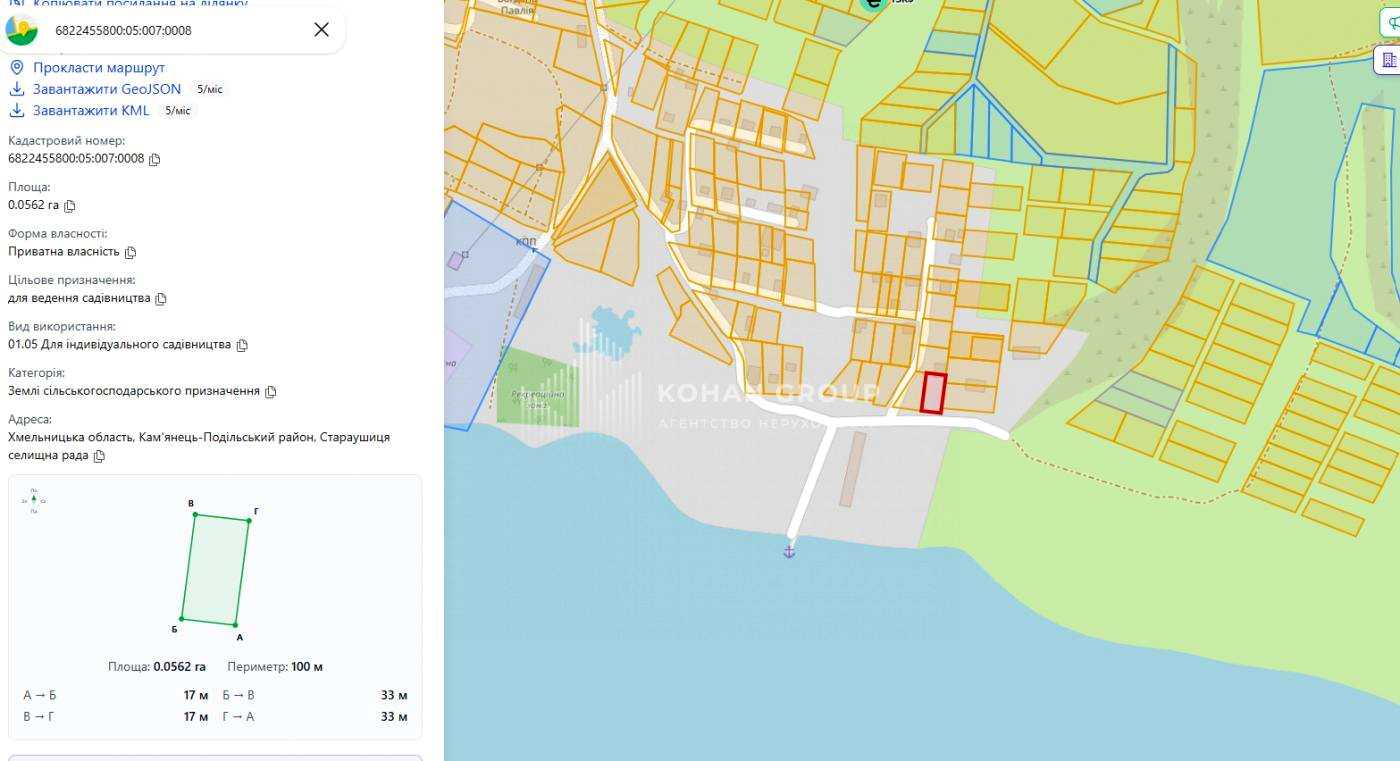Click vertex label Б on the parcel diagram
1400x761 pixels.
point(174,629)
